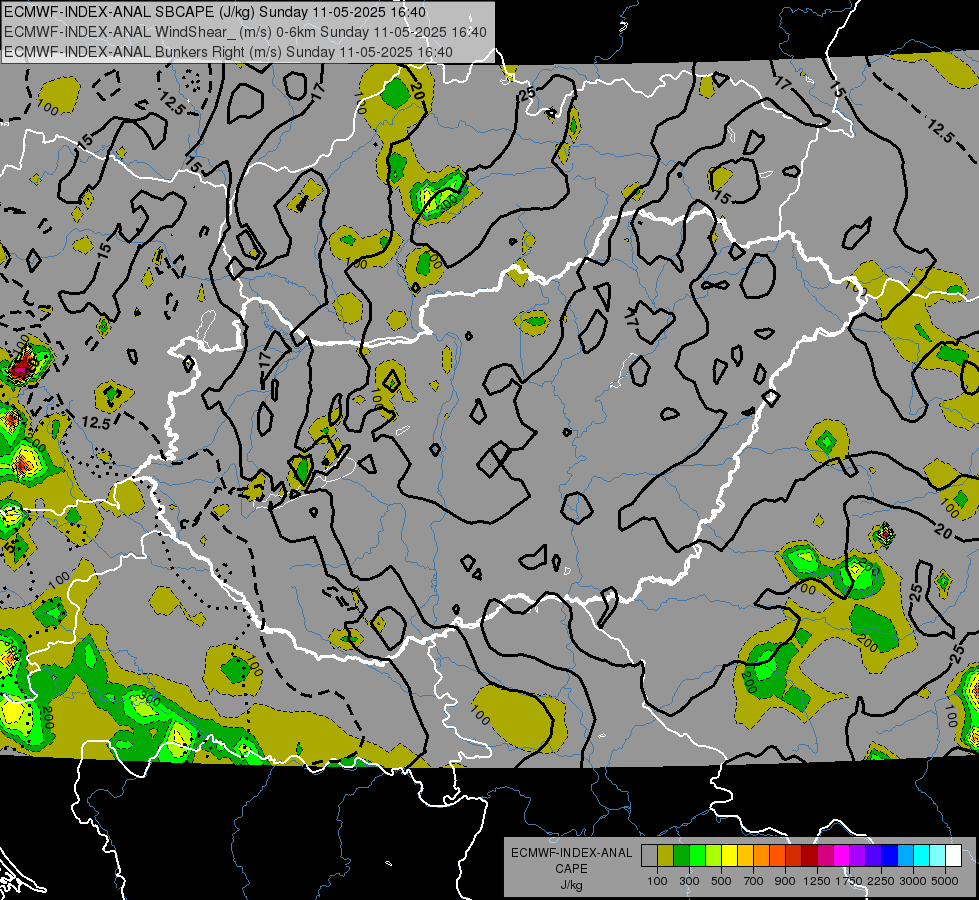Click the 700 tick label on the colorbar
Image resolution: width=979 pixels, height=900 pixels.
coord(754,881)
